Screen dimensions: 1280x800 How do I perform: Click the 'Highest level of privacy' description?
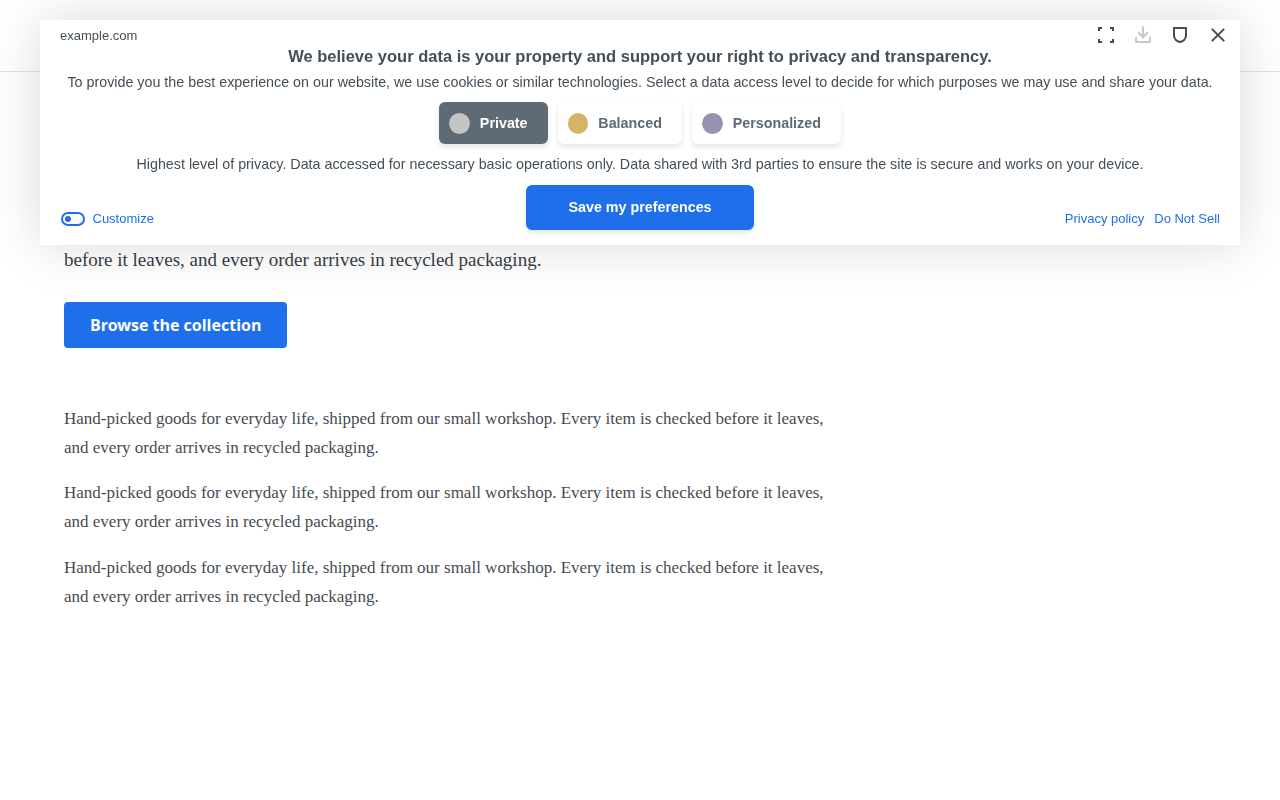pyautogui.click(x=640, y=164)
